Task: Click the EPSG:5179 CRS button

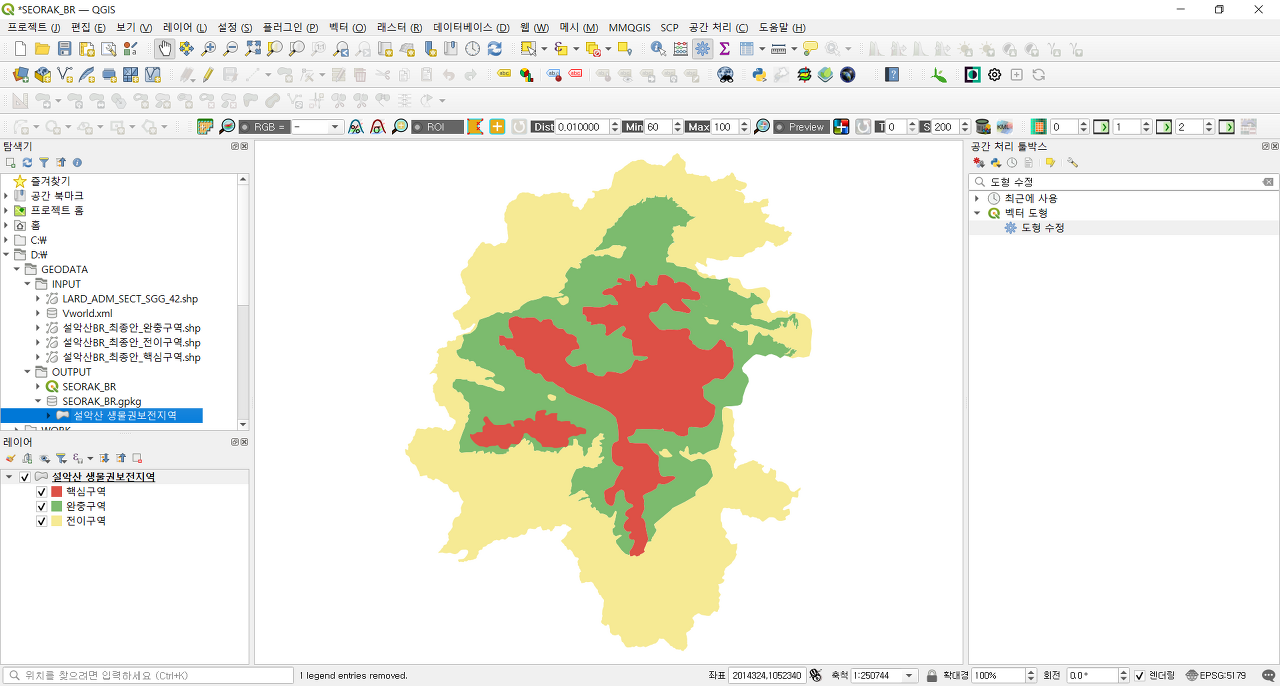Action: [1216, 675]
